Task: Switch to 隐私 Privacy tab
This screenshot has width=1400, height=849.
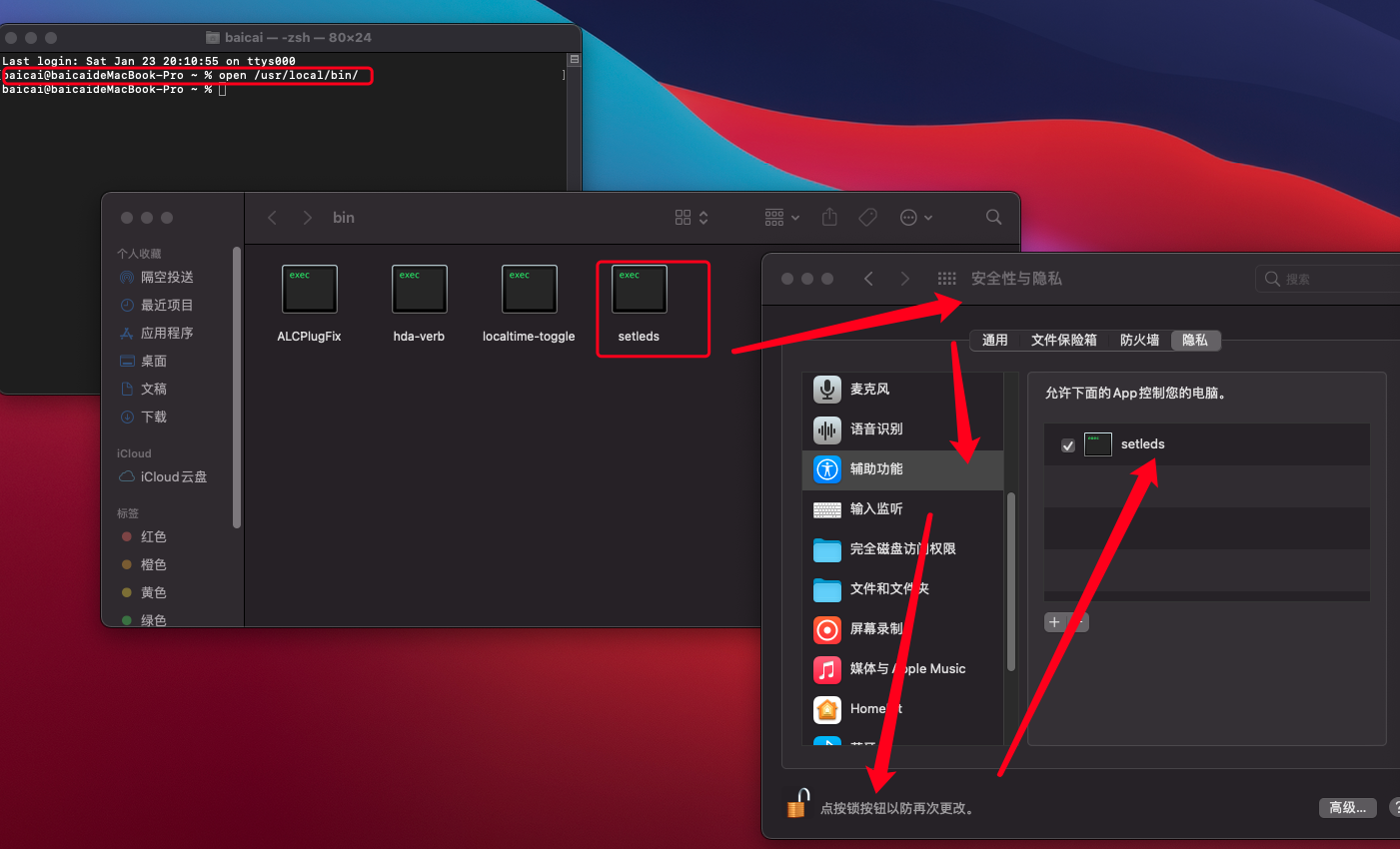Action: [1195, 340]
